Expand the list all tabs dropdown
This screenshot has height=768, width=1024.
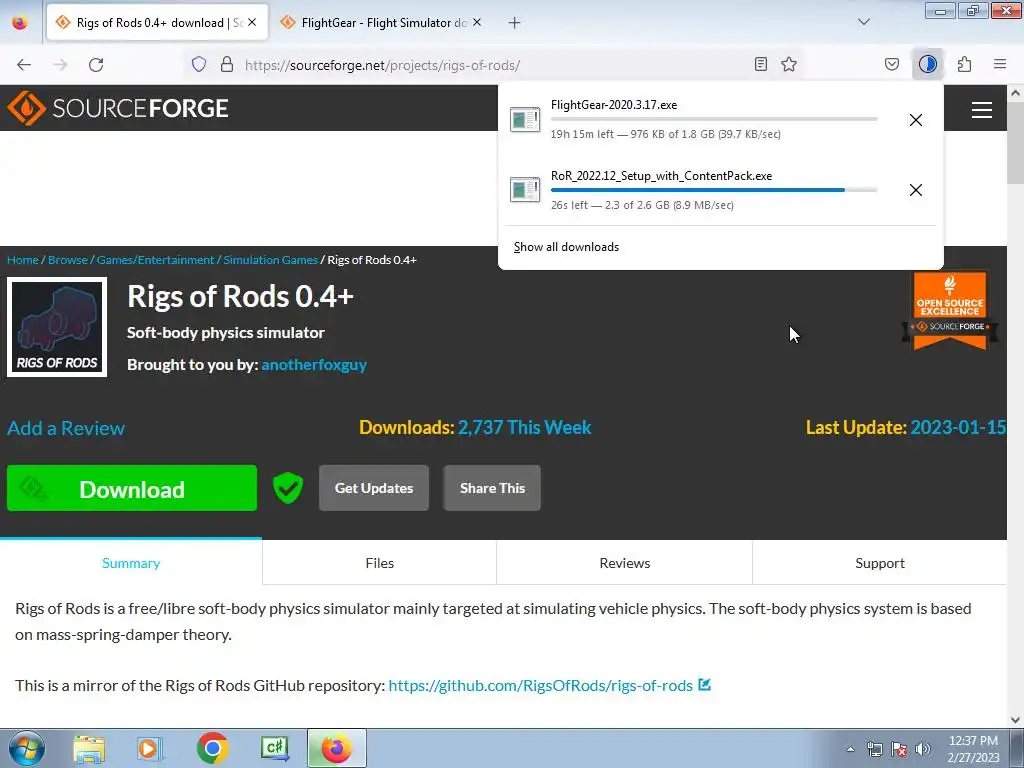[863, 22]
